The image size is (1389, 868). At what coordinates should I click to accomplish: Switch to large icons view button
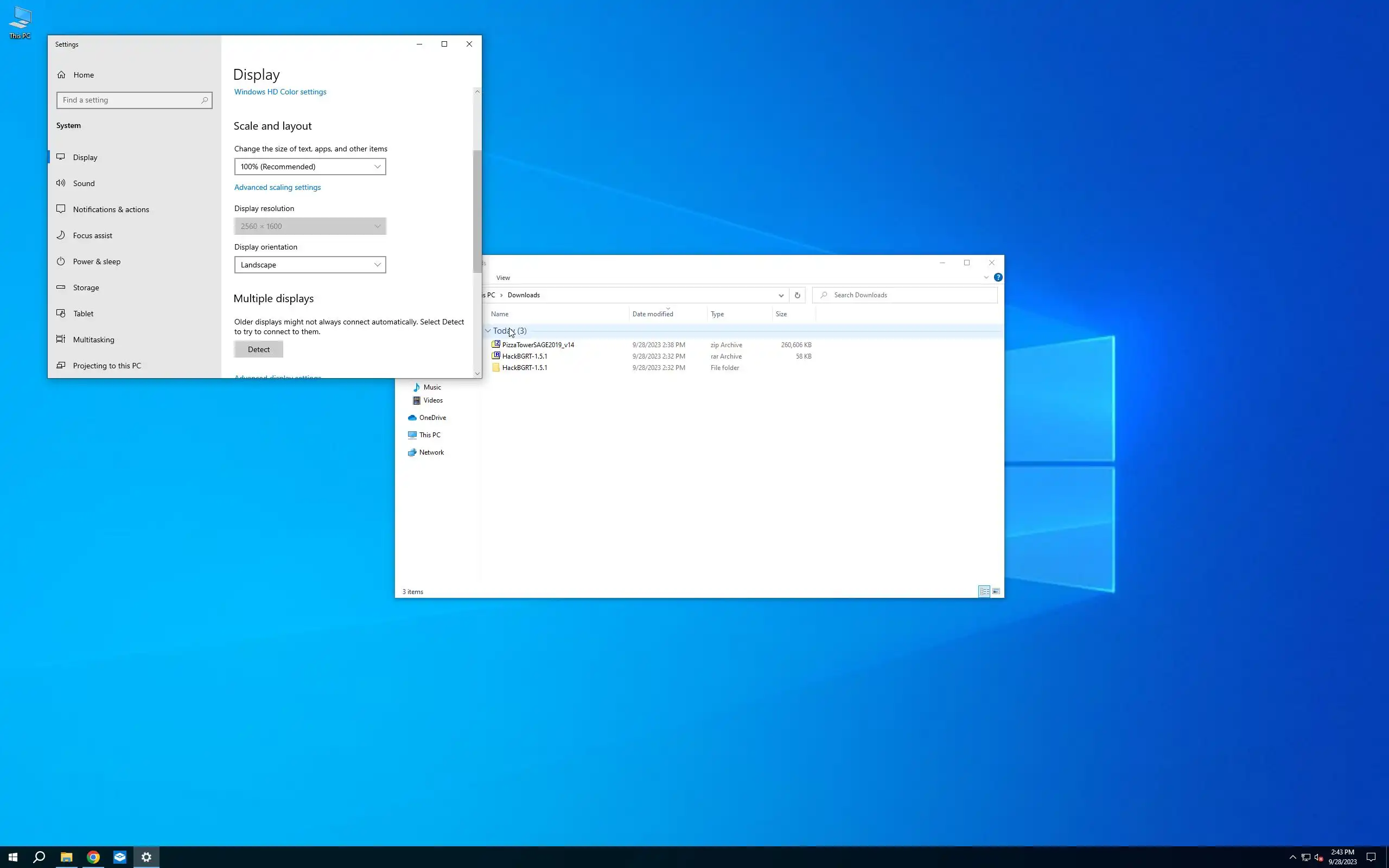[x=996, y=591]
